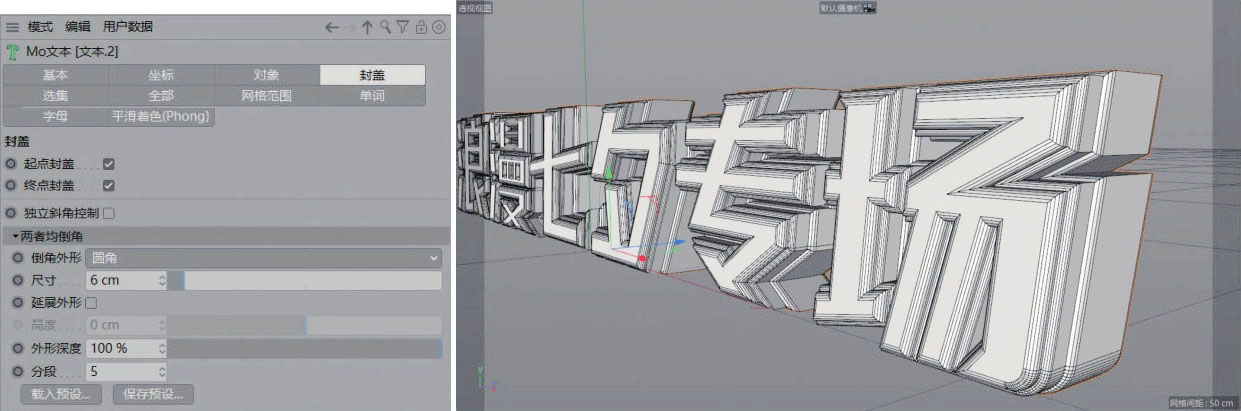The image size is (1241, 411).
Task: Toggle the lock element icon
Action: point(421,27)
